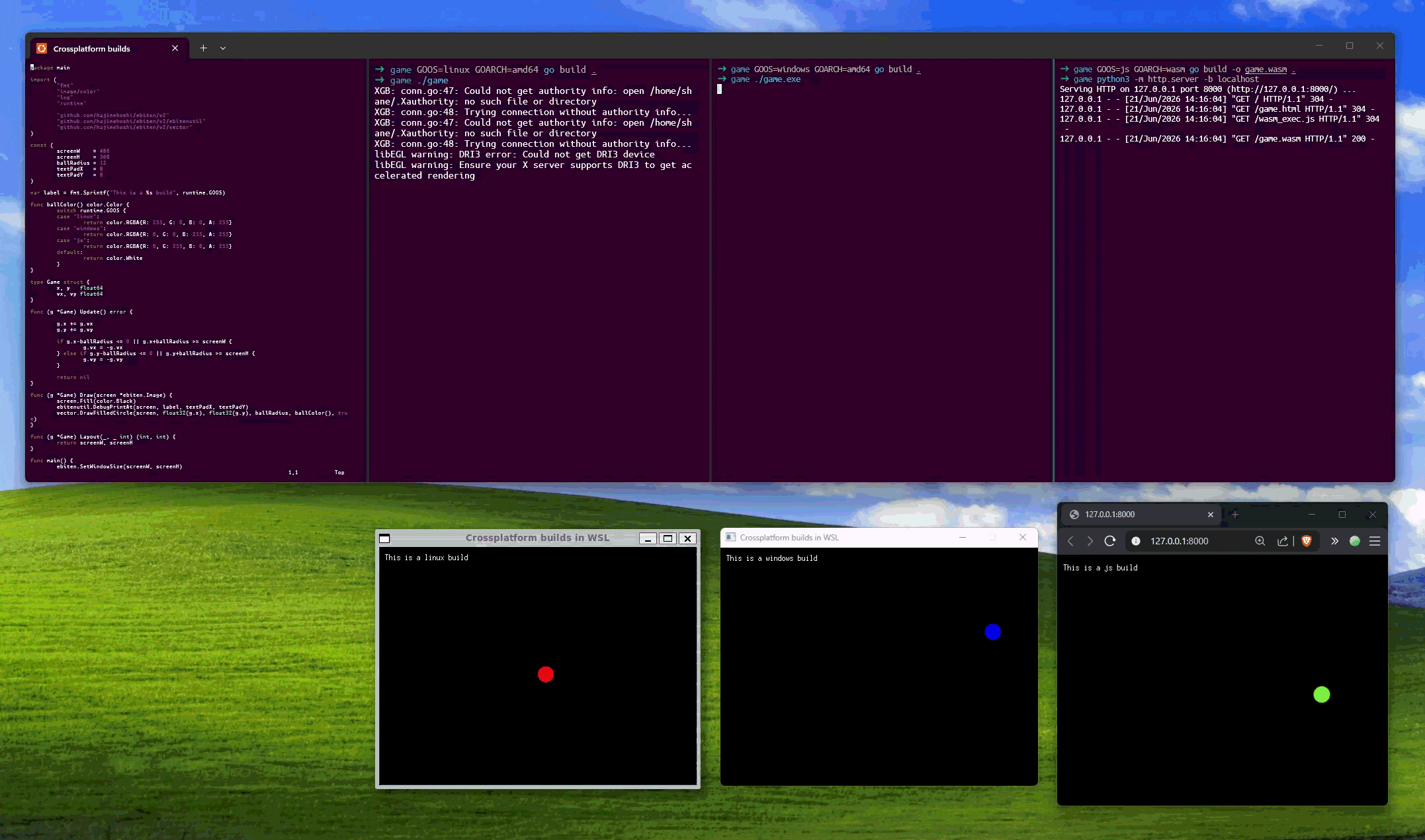Screen dimensions: 1425x840
Task: Open the browser hamburger menu
Action: pyautogui.click(x=1375, y=541)
